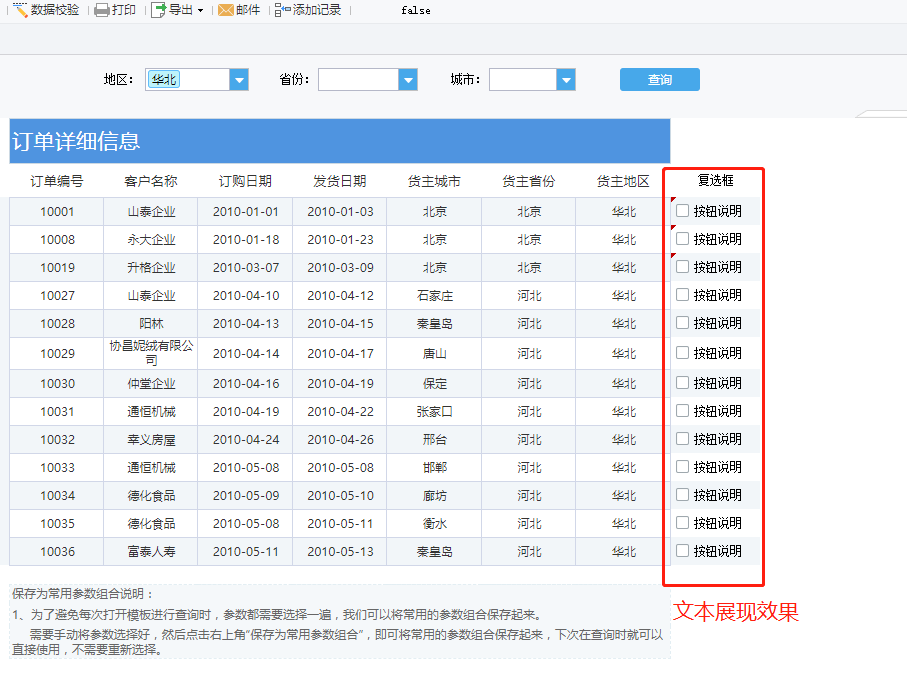Click customer cell 协昌妮绒有限公司
This screenshot has height=694, width=907.
point(151,353)
